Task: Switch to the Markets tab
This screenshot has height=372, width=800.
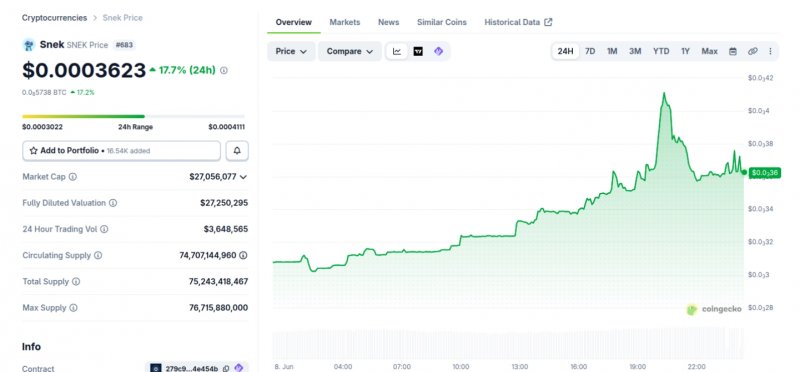Action: pyautogui.click(x=345, y=22)
